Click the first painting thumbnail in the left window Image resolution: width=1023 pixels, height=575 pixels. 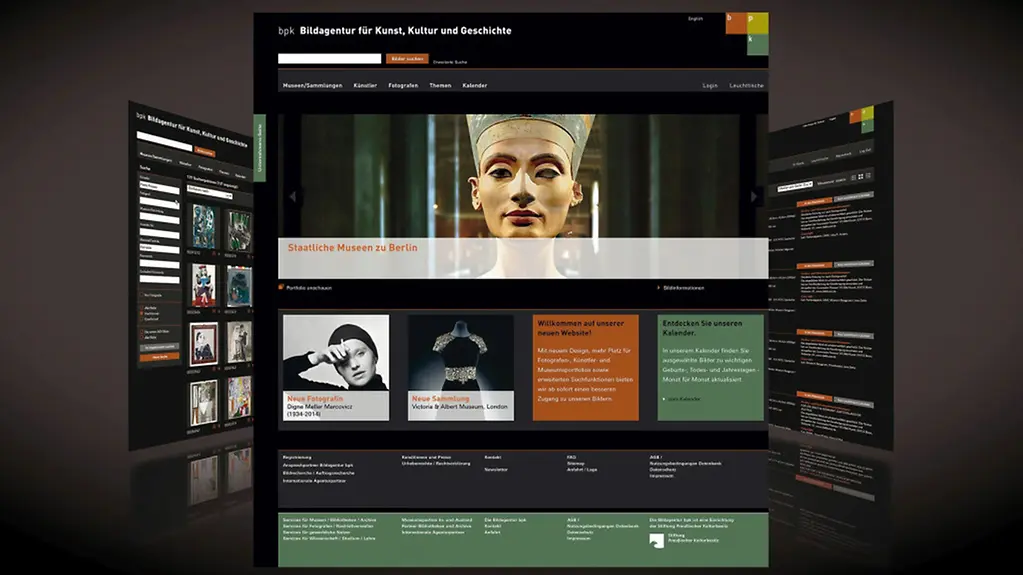pyautogui.click(x=204, y=226)
